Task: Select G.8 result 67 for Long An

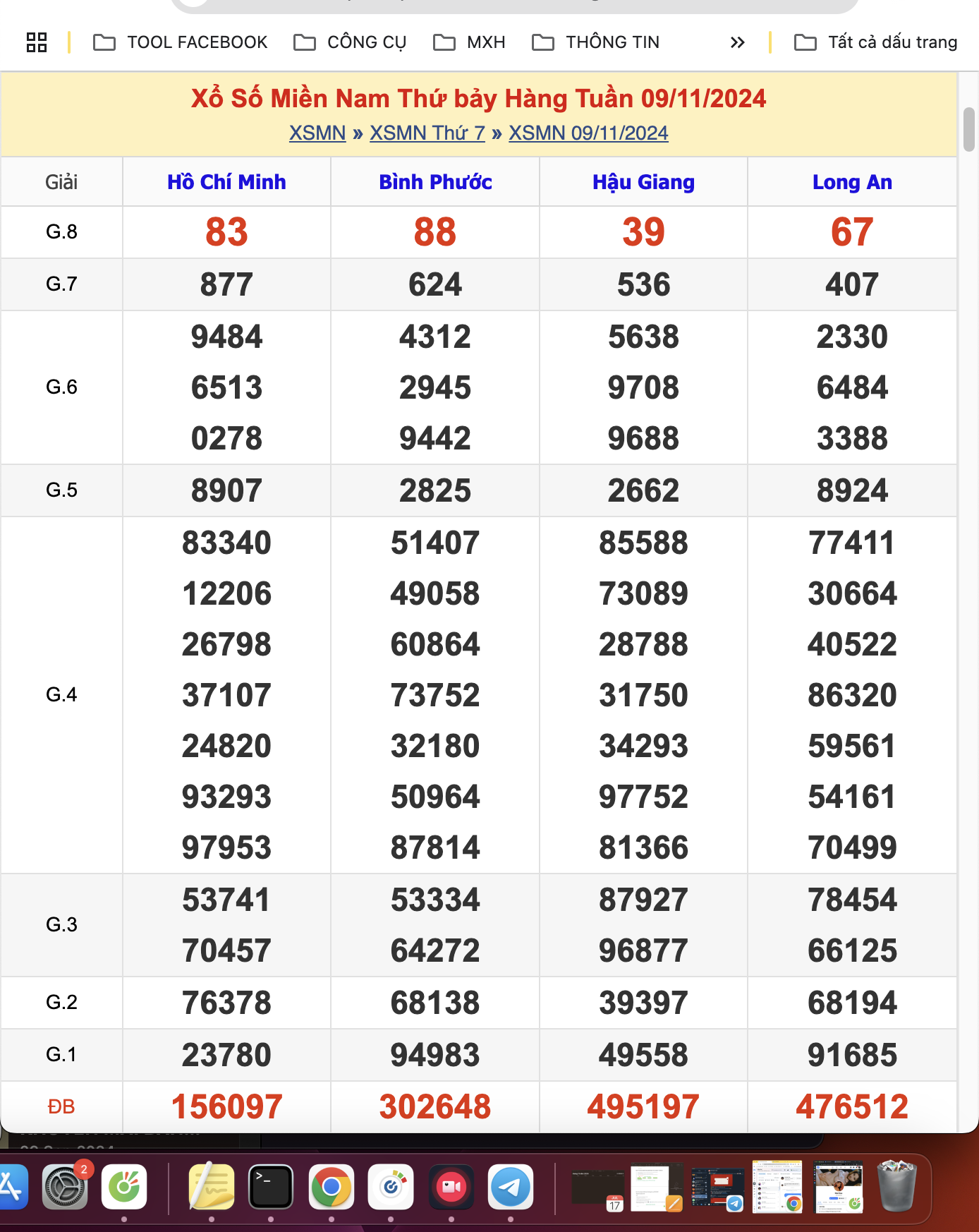Action: (x=852, y=232)
